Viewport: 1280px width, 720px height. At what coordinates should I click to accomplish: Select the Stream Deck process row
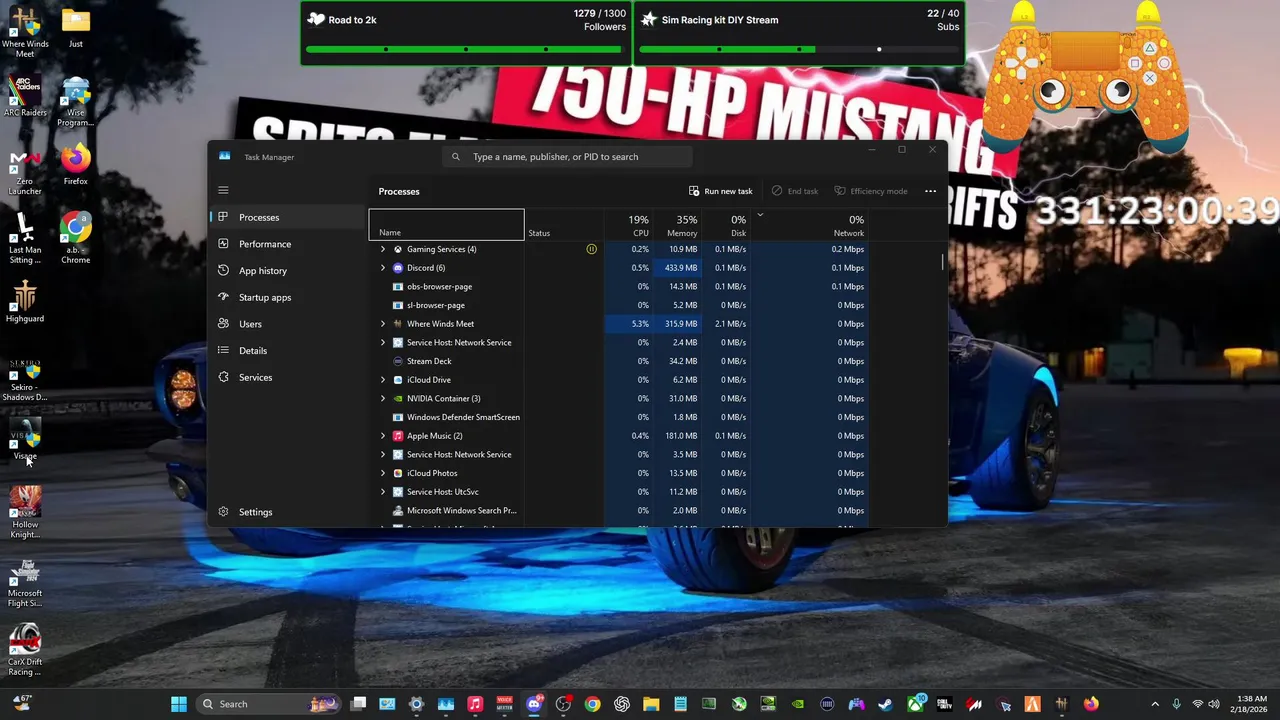[x=618, y=361]
